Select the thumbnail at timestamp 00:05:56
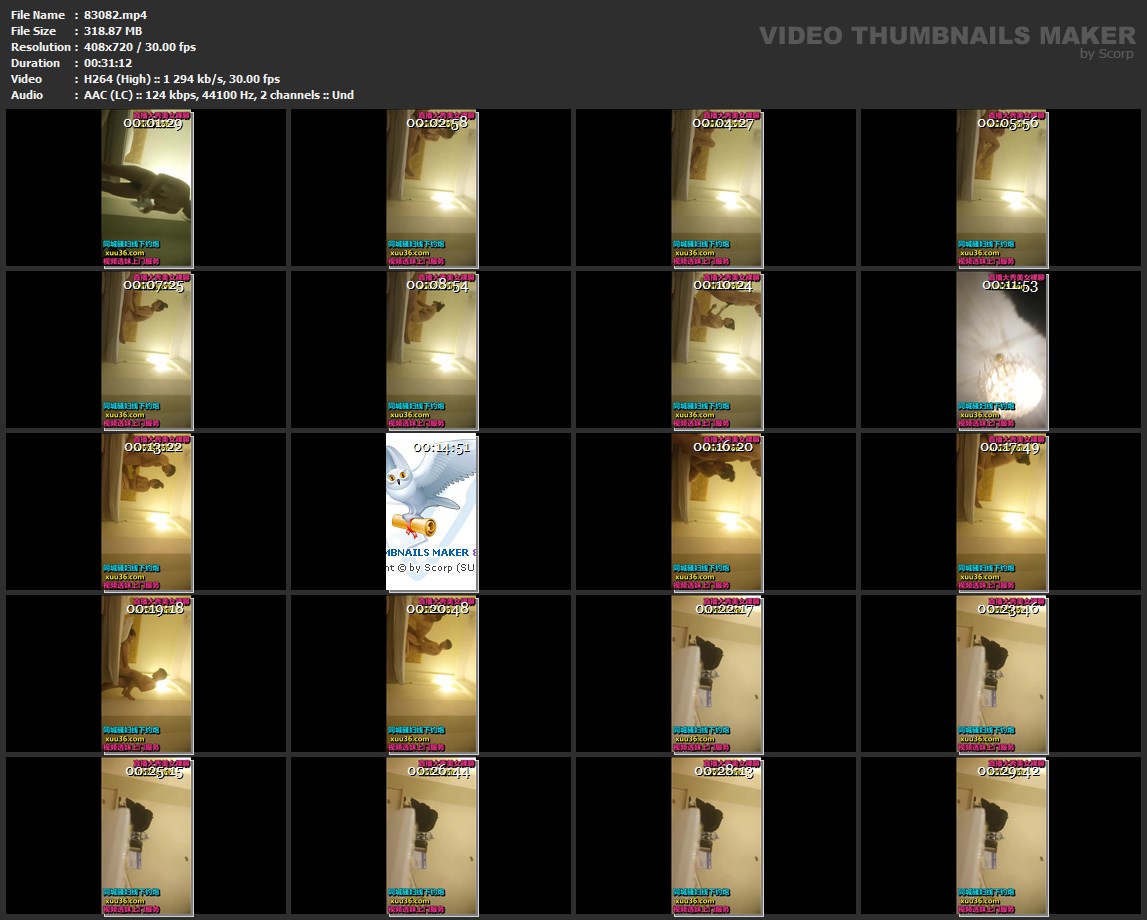The image size is (1147, 920). [1001, 190]
